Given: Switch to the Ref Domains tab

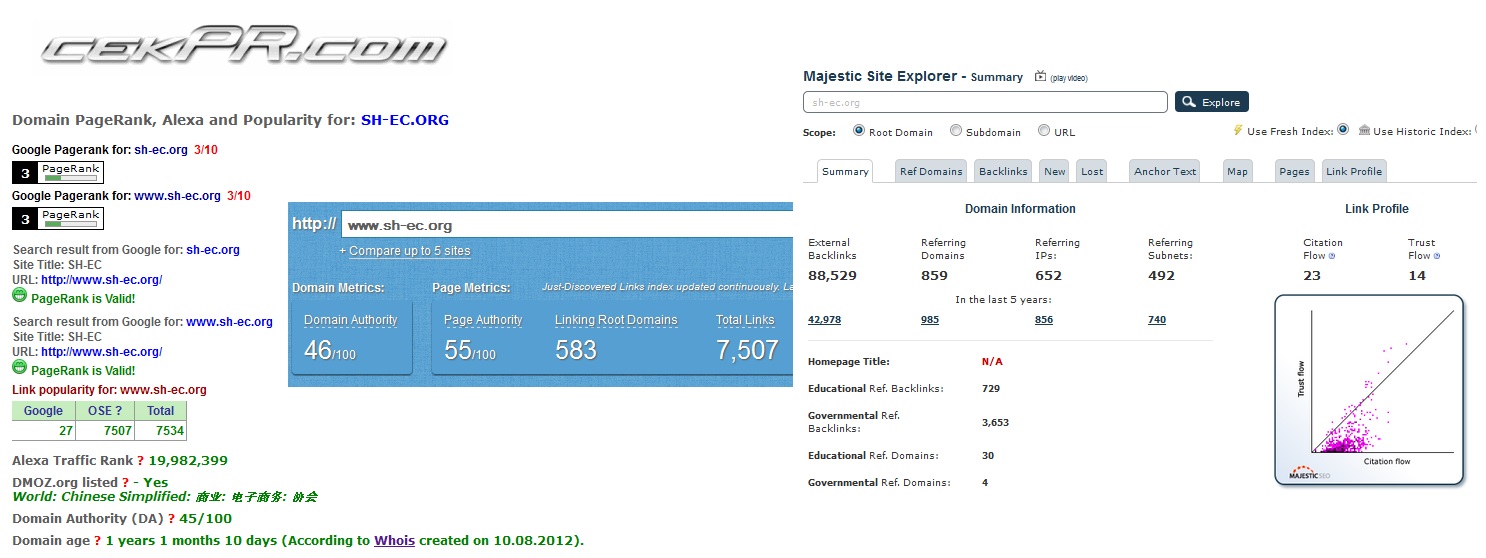Looking at the screenshot, I should pyautogui.click(x=931, y=171).
